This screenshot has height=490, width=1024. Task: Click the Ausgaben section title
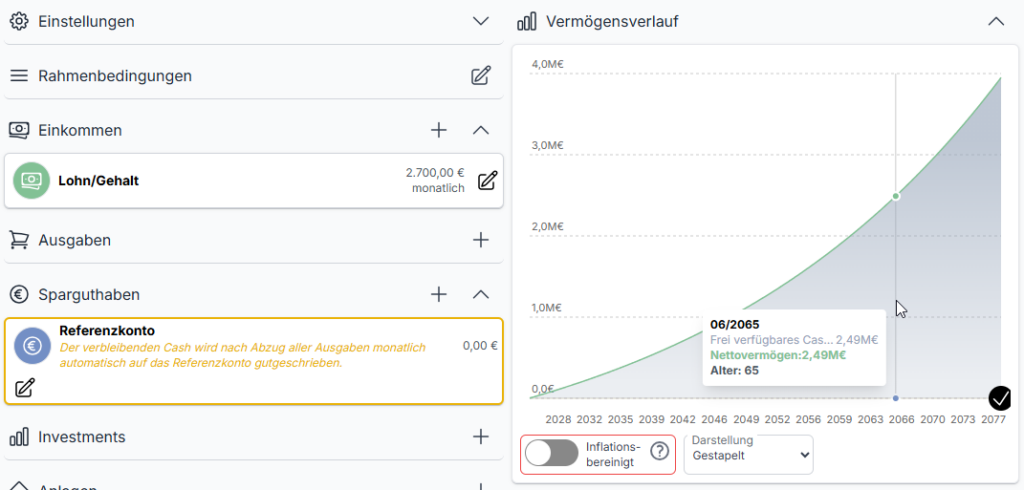tap(74, 240)
